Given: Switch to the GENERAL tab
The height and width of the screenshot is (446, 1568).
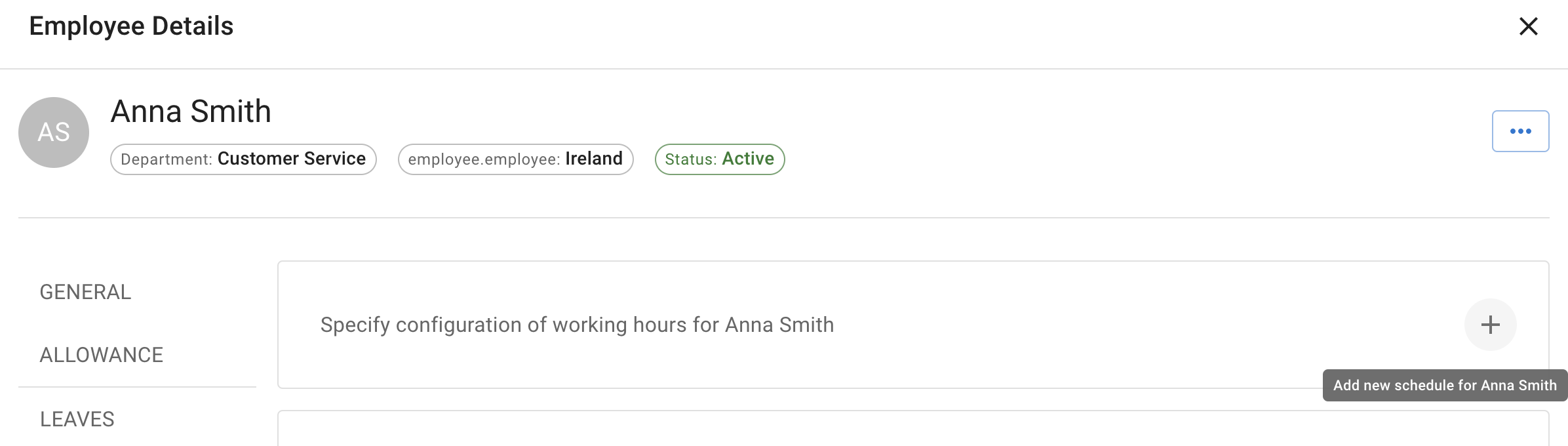Looking at the screenshot, I should pos(85,292).
